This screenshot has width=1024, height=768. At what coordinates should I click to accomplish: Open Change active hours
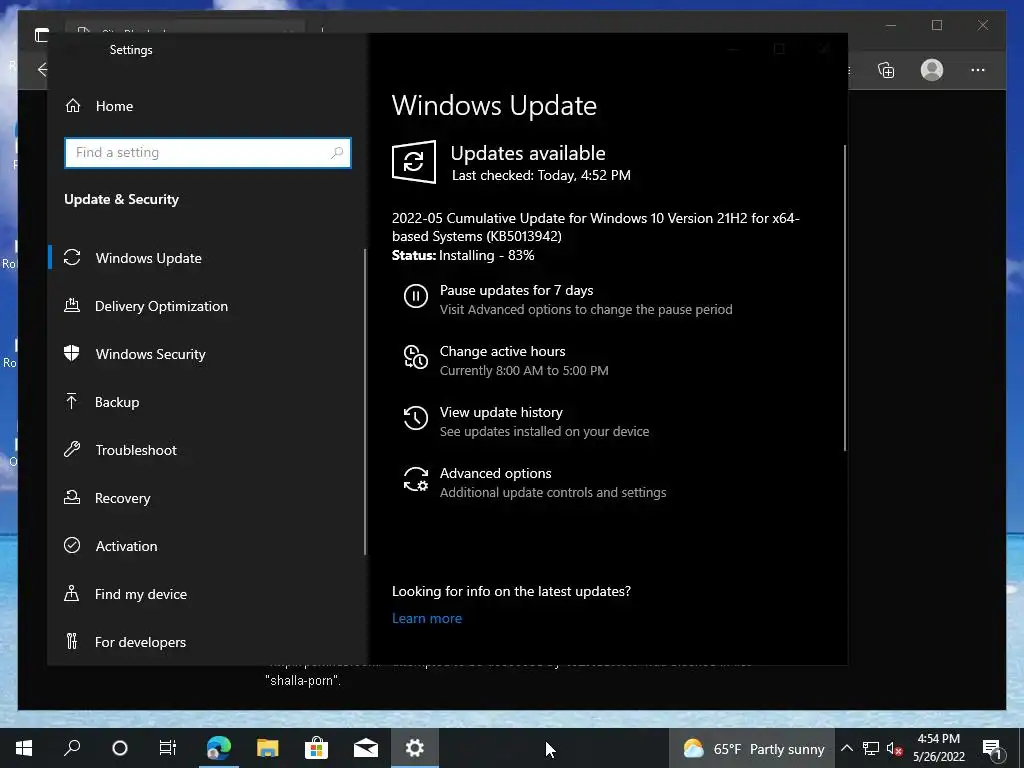[502, 351]
